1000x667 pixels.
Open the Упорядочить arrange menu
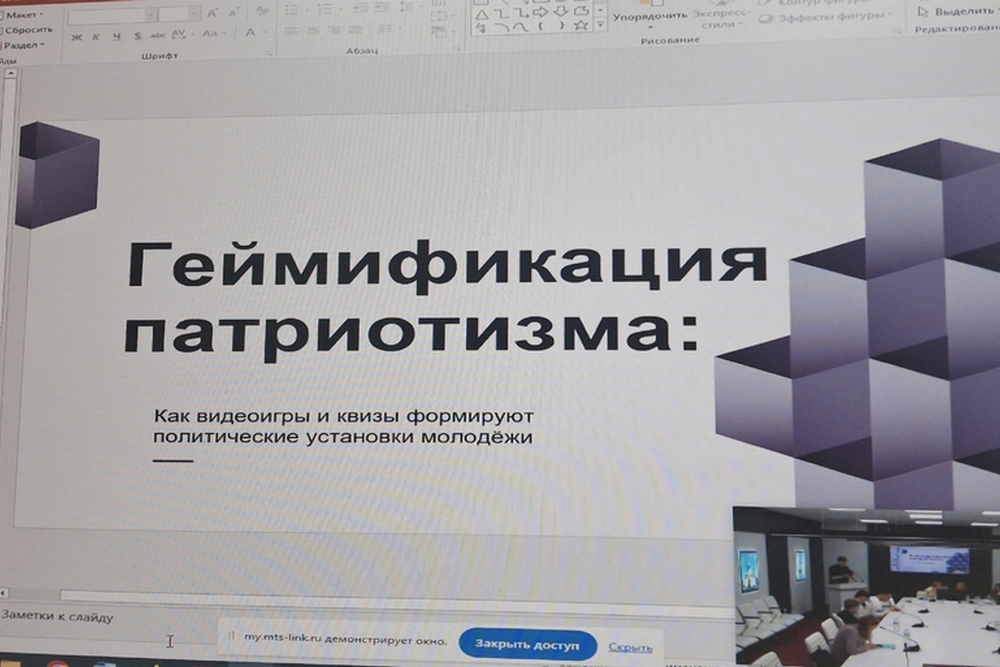click(649, 17)
